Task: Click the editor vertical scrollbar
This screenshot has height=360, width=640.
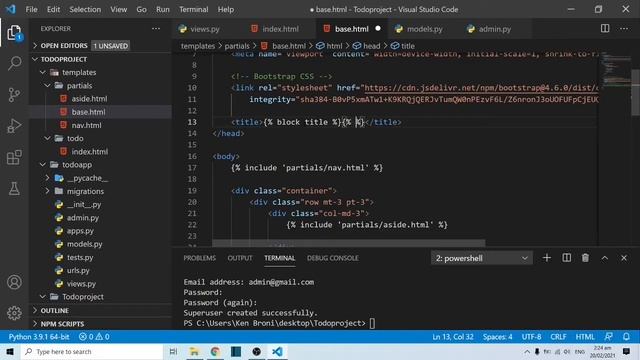Action: pyautogui.click(x=635, y=92)
